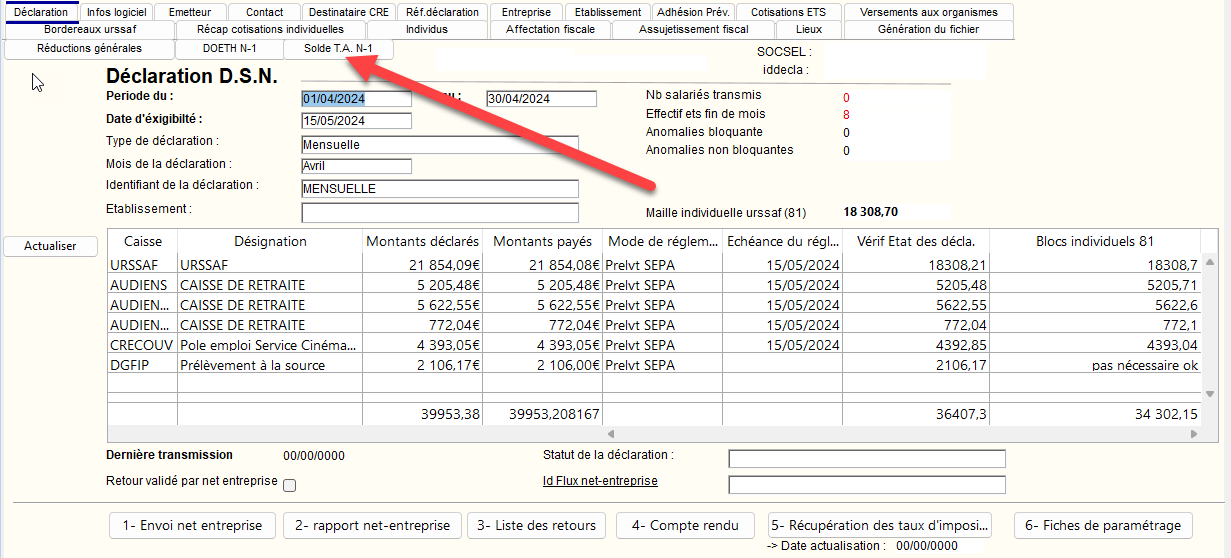This screenshot has height=558, width=1231.
Task: Select the Contact tab
Action: tap(264, 12)
